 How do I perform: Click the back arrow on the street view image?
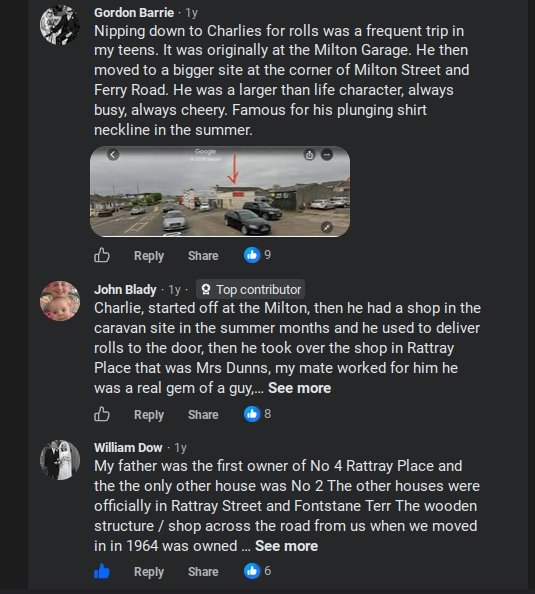click(x=113, y=155)
